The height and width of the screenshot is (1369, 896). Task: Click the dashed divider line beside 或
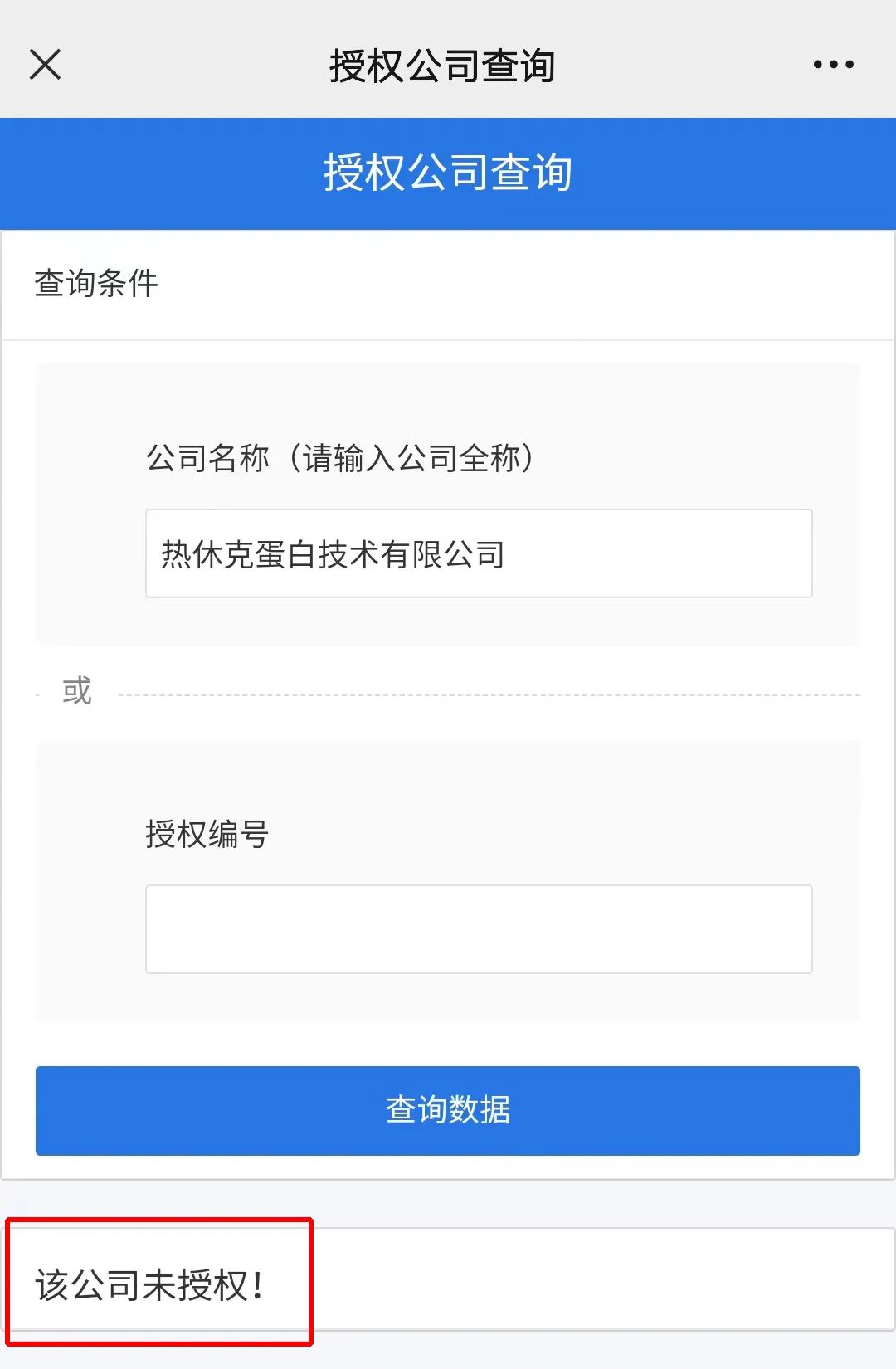pos(489,695)
